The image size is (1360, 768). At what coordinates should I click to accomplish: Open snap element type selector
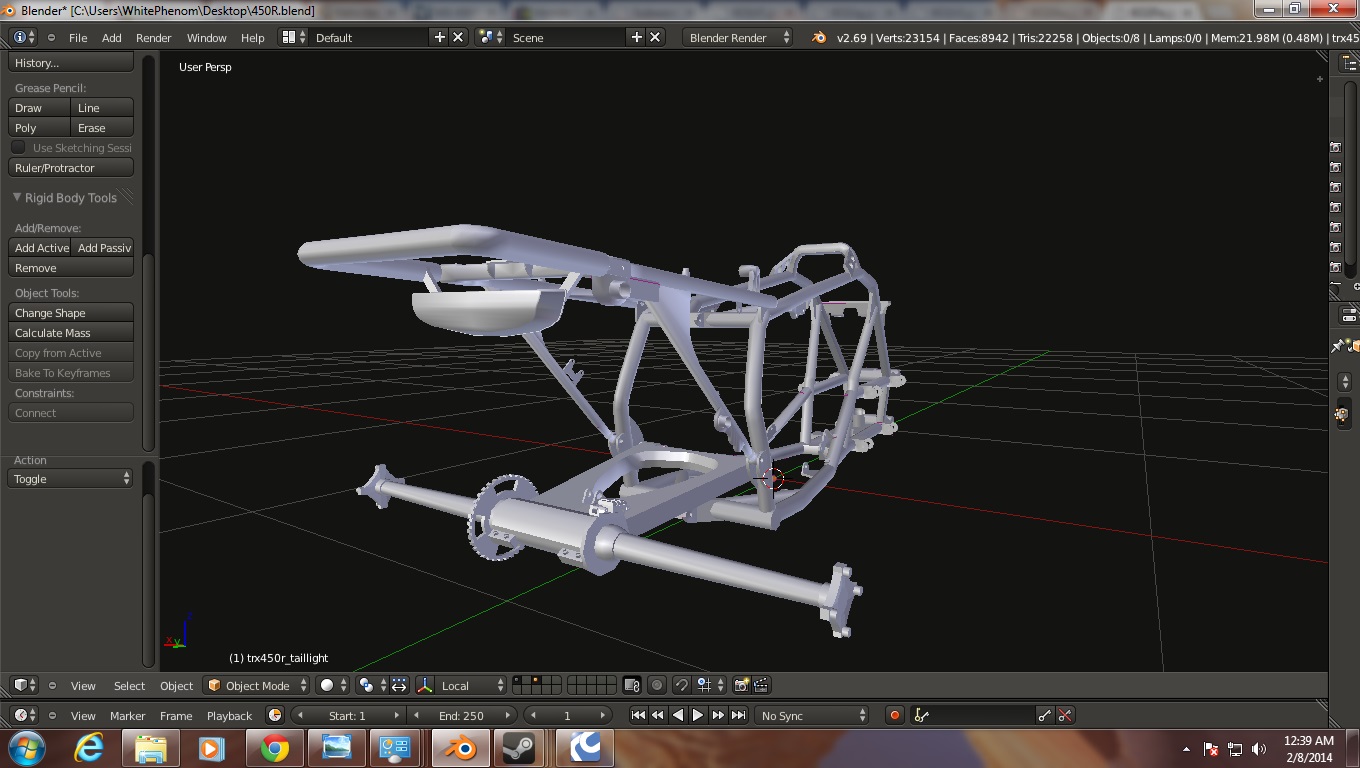point(710,685)
